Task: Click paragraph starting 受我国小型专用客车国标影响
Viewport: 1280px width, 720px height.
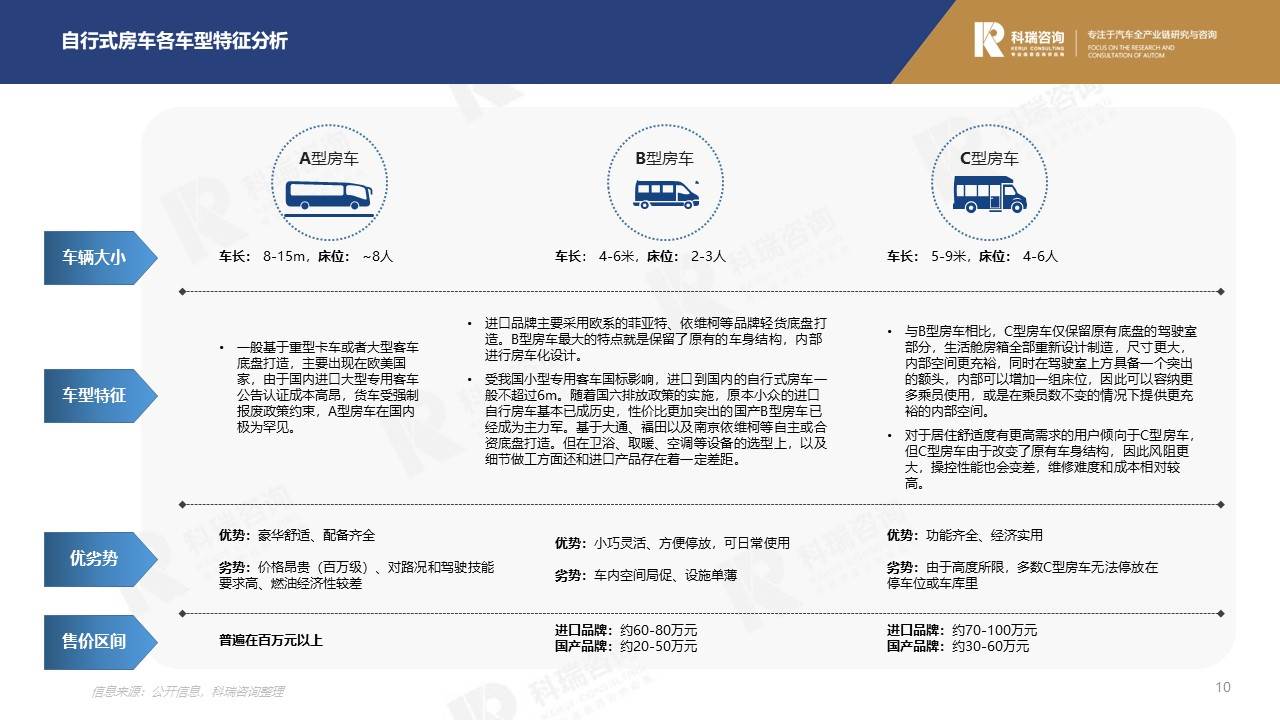Action: [656, 420]
